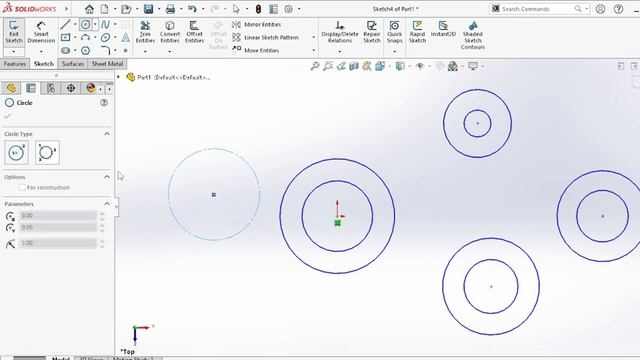640x360 pixels.
Task: Click the Convert Entities tool
Action: click(170, 32)
